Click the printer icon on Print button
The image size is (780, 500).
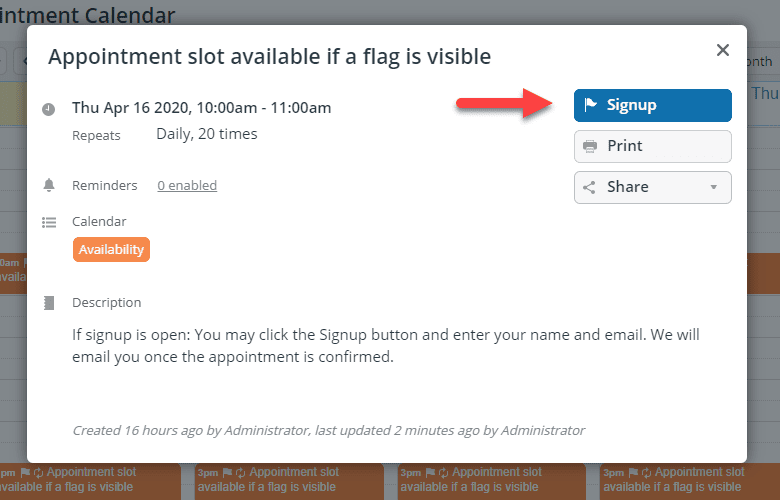(590, 146)
